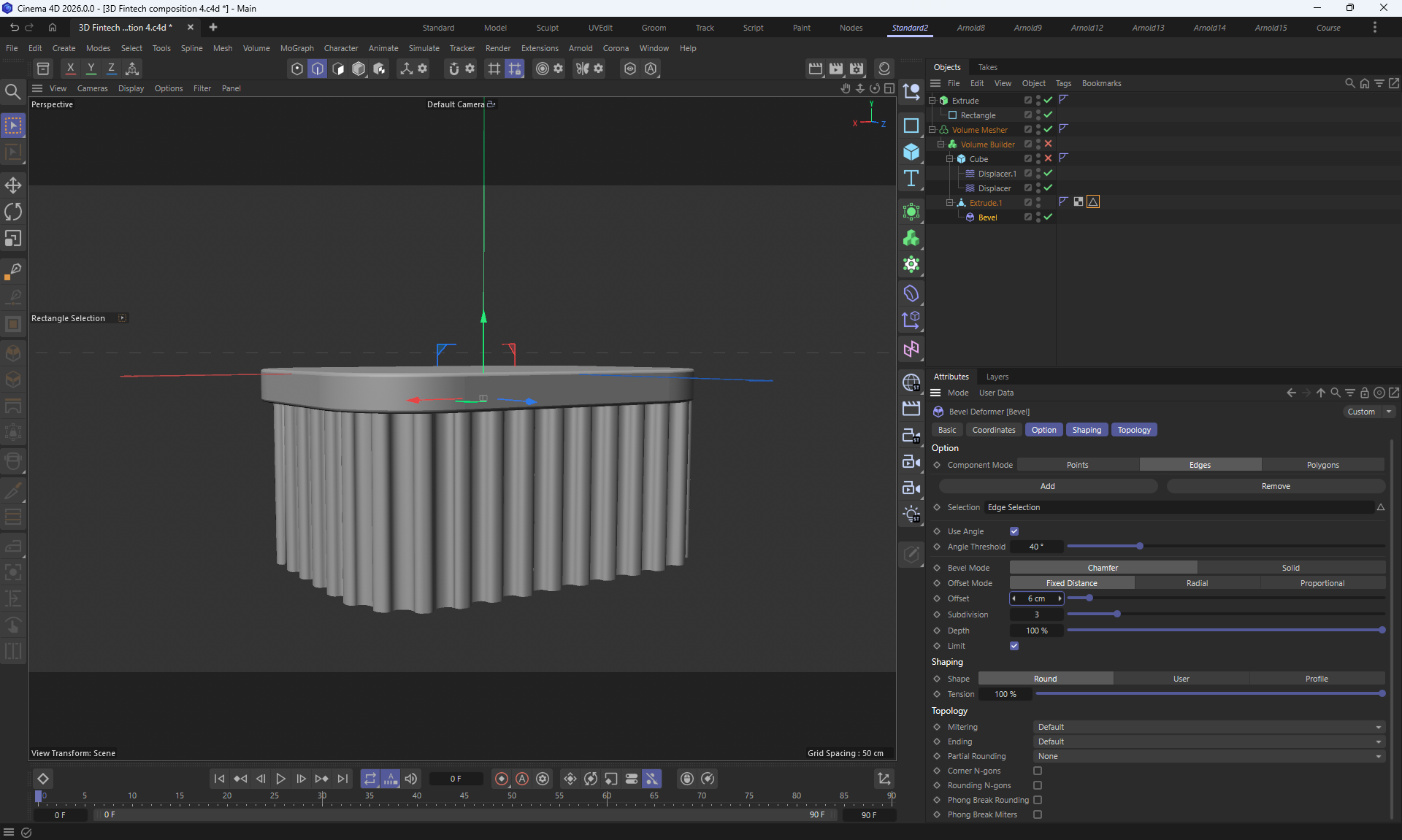
Task: Click the Remove button
Action: coord(1275,486)
